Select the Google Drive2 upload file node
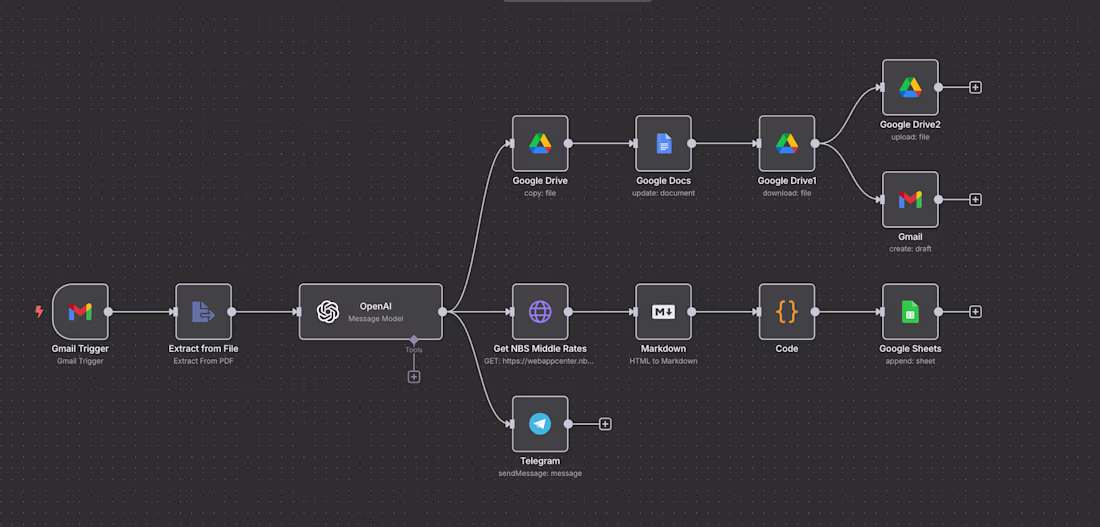The height and width of the screenshot is (527, 1100). coord(911,87)
